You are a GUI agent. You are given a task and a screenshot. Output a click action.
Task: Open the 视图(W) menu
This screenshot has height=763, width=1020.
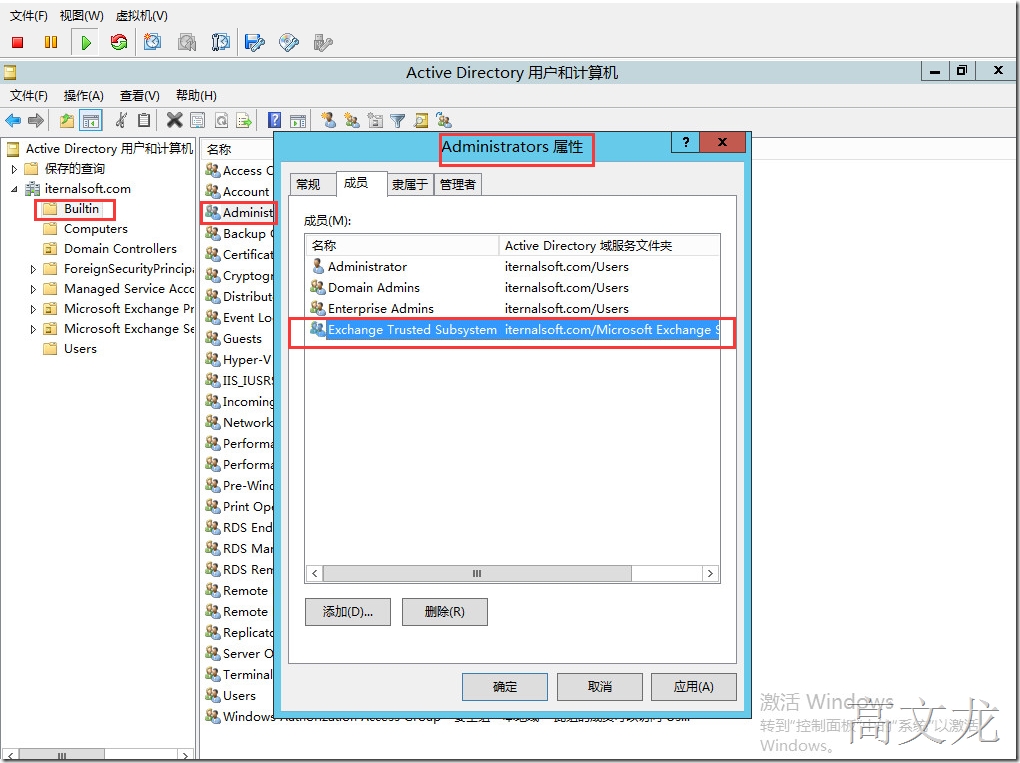coord(81,16)
